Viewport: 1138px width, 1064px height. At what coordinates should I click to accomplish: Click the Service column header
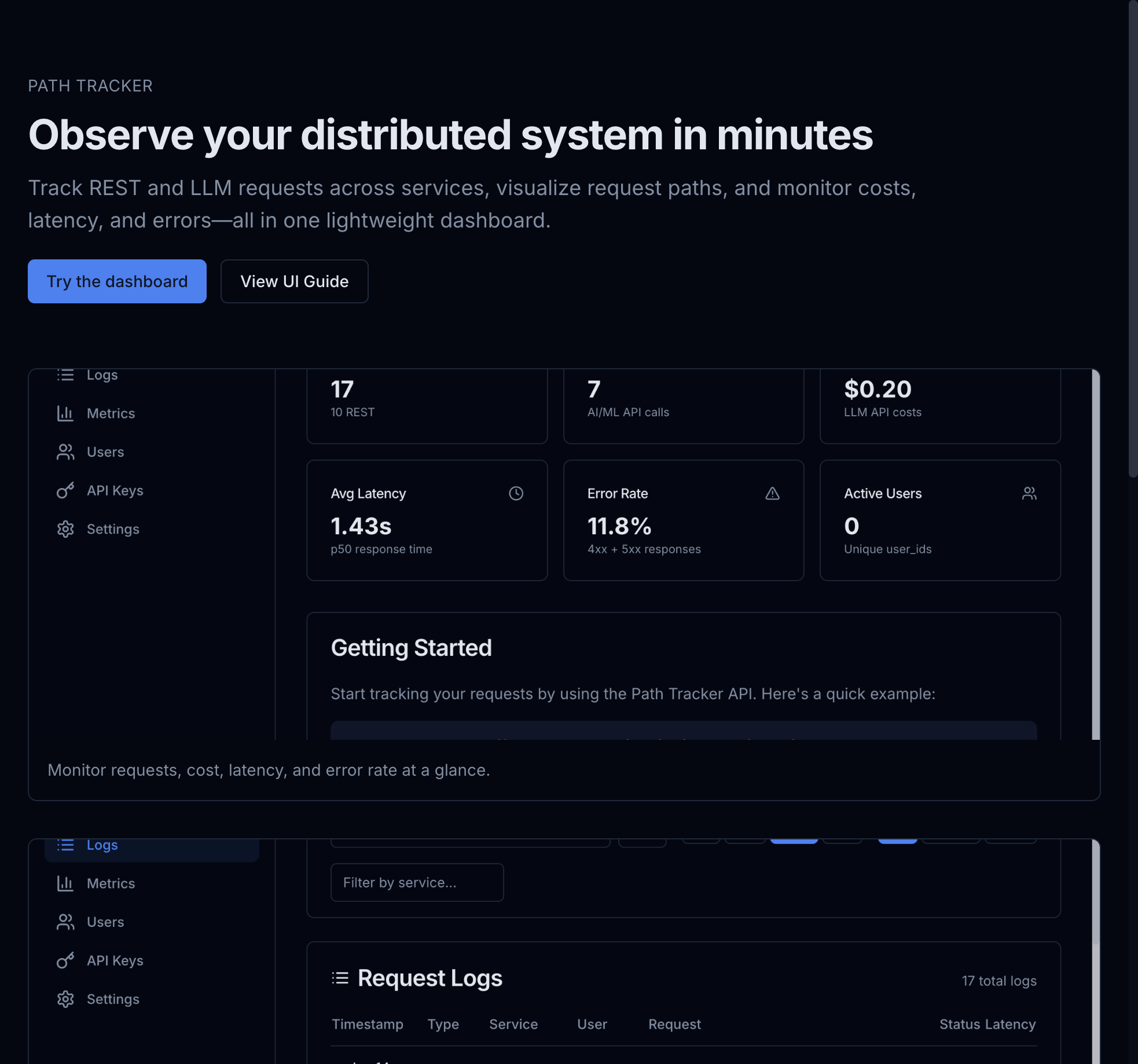tap(513, 1024)
